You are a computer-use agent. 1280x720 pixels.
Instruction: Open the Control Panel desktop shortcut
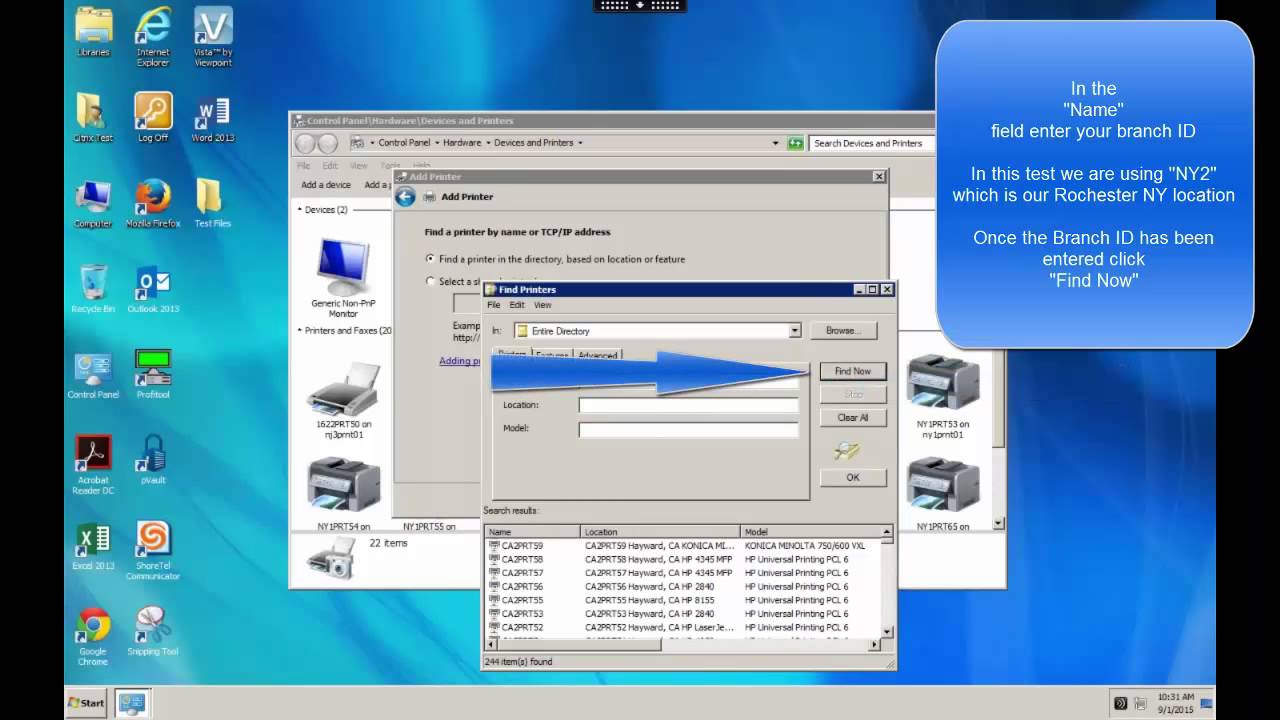point(93,374)
